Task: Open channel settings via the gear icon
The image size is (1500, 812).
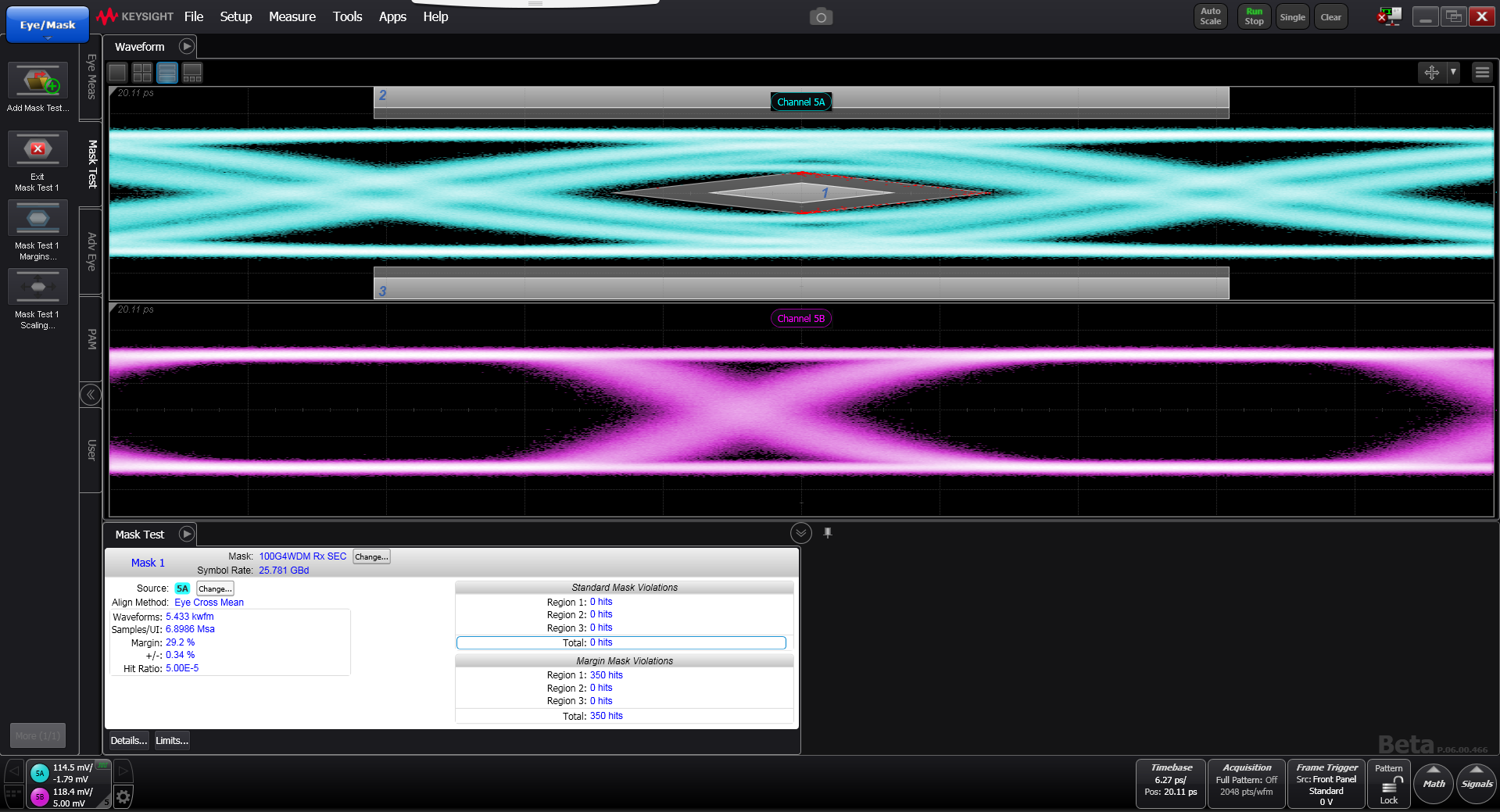Action: point(123,797)
